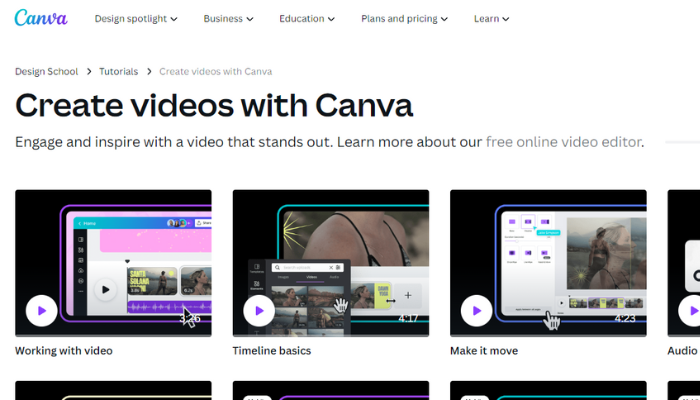The image size is (700, 400).
Task: Play the Make it move tutorial
Action: [x=476, y=311]
